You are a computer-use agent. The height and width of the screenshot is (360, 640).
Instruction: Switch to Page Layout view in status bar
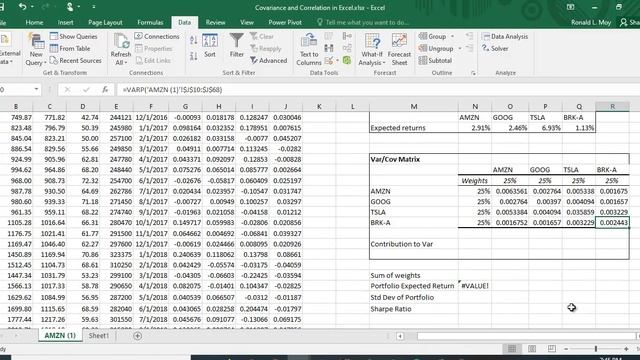coord(532,349)
